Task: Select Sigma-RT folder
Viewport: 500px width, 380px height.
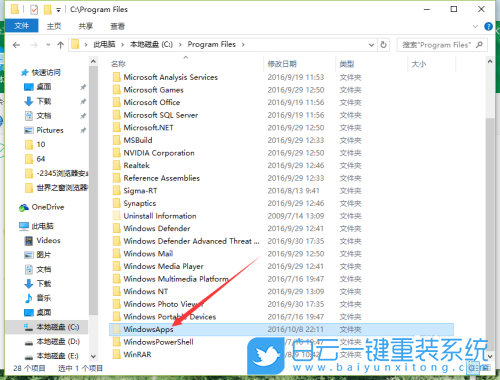Action: click(140, 191)
